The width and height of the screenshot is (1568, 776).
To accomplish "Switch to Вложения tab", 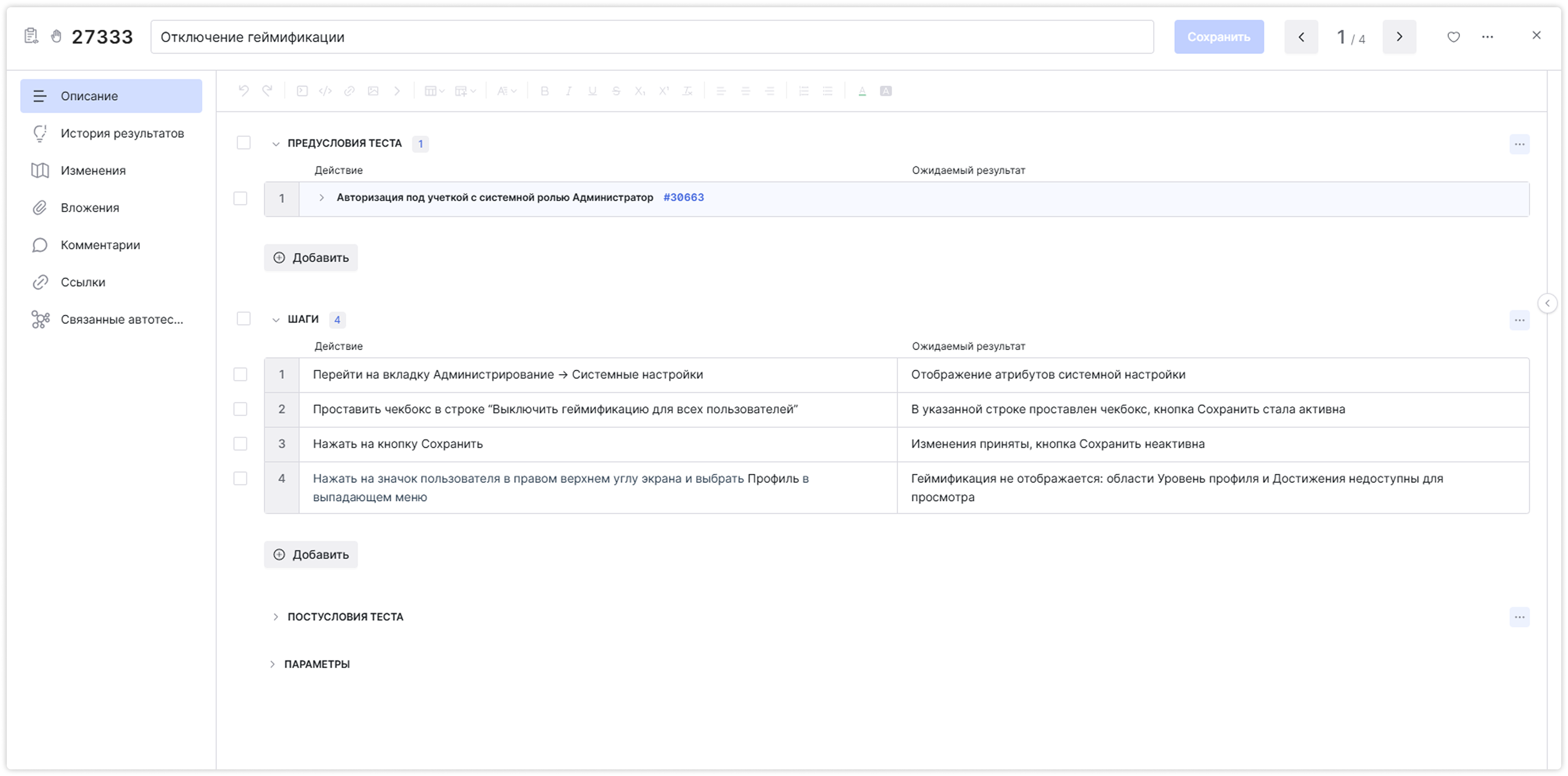I will coord(111,208).
